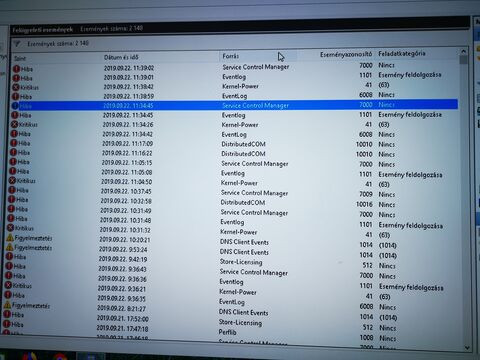Click the warning triangle icon at 10:20:21
480x360 pixels.
[x=10, y=238]
